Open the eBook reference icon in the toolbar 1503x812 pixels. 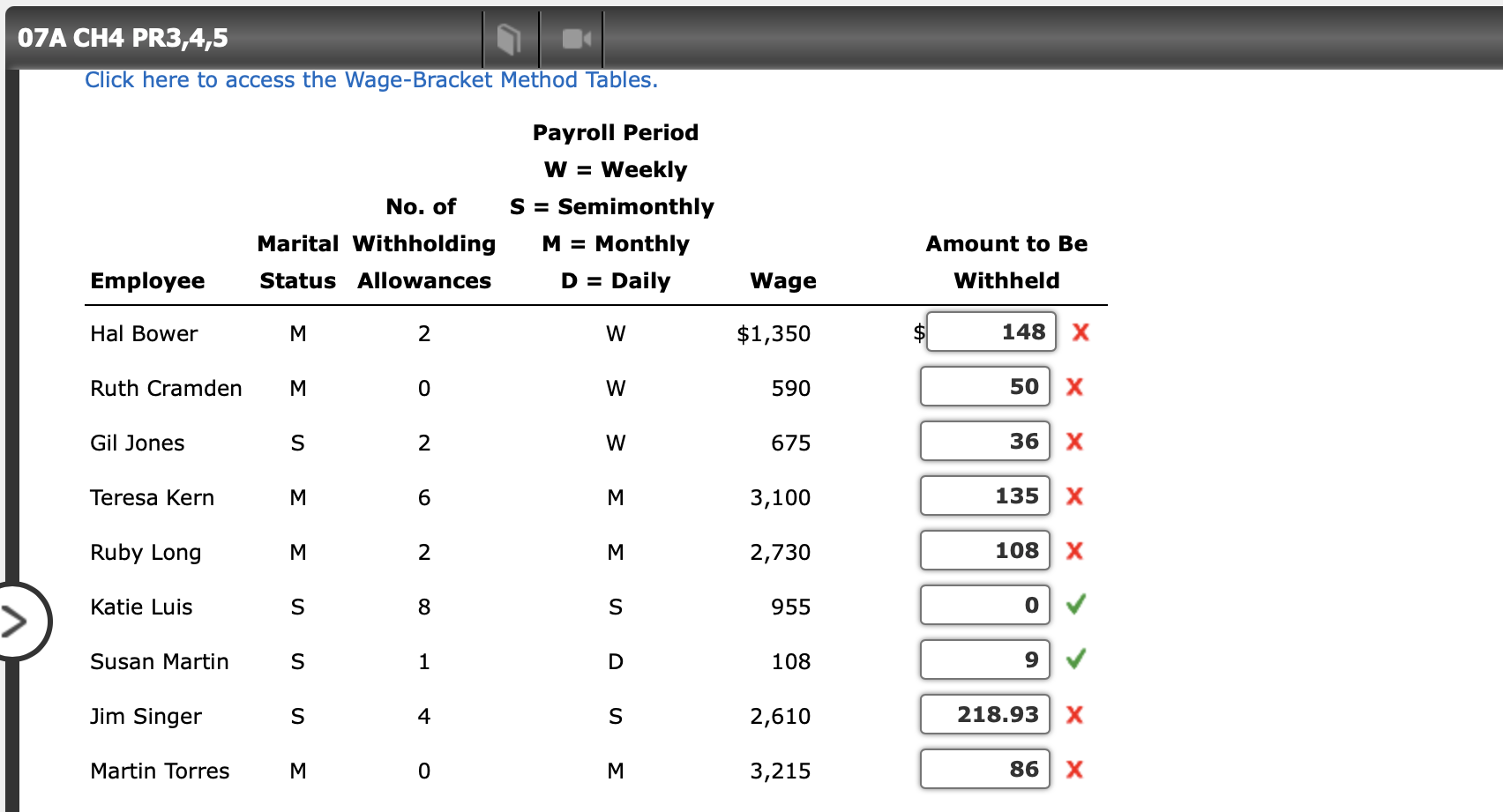click(x=510, y=39)
